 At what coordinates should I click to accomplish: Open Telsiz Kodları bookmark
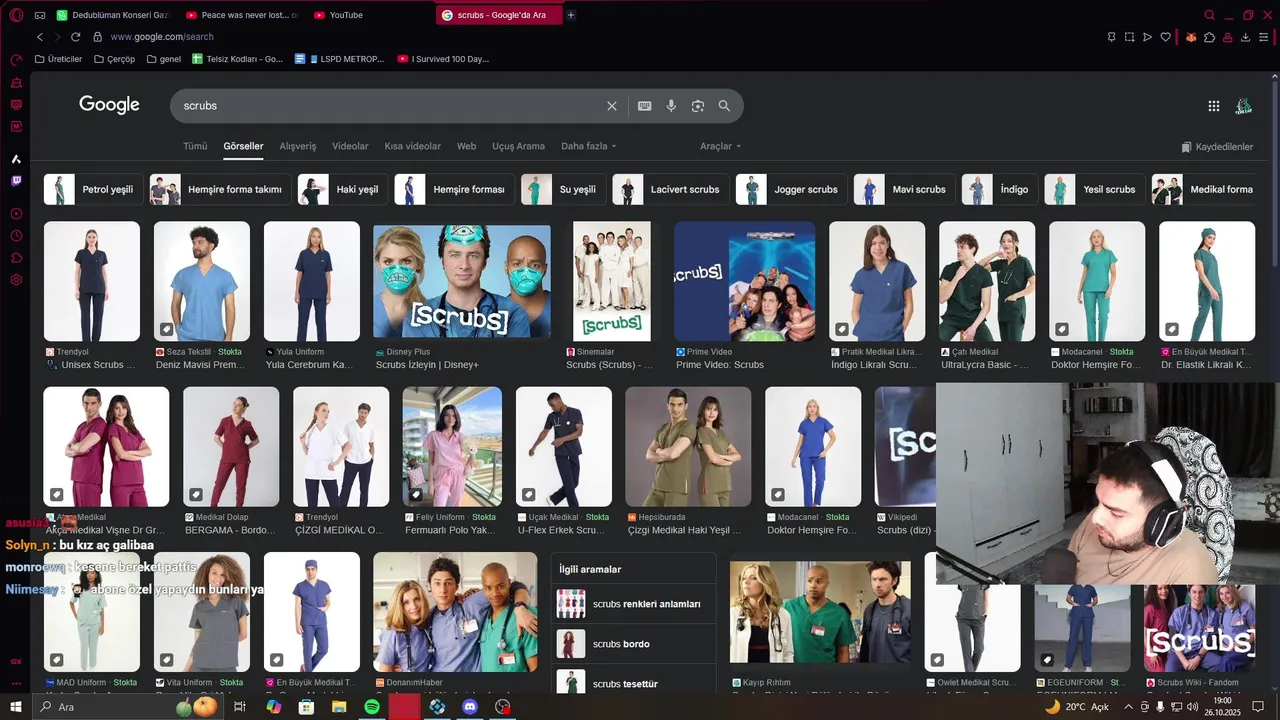[238, 59]
